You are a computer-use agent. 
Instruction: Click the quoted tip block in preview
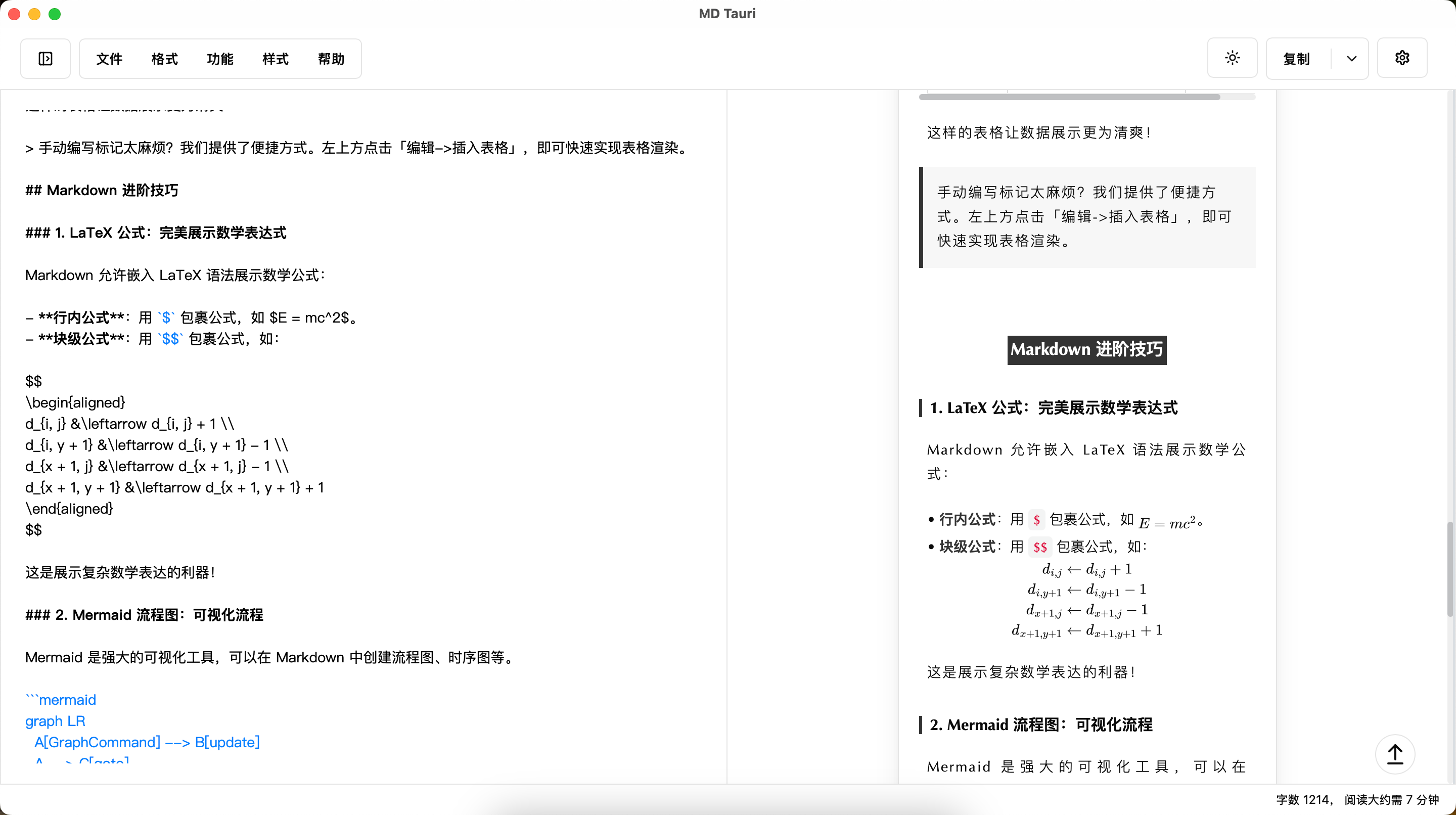pyautogui.click(x=1086, y=216)
